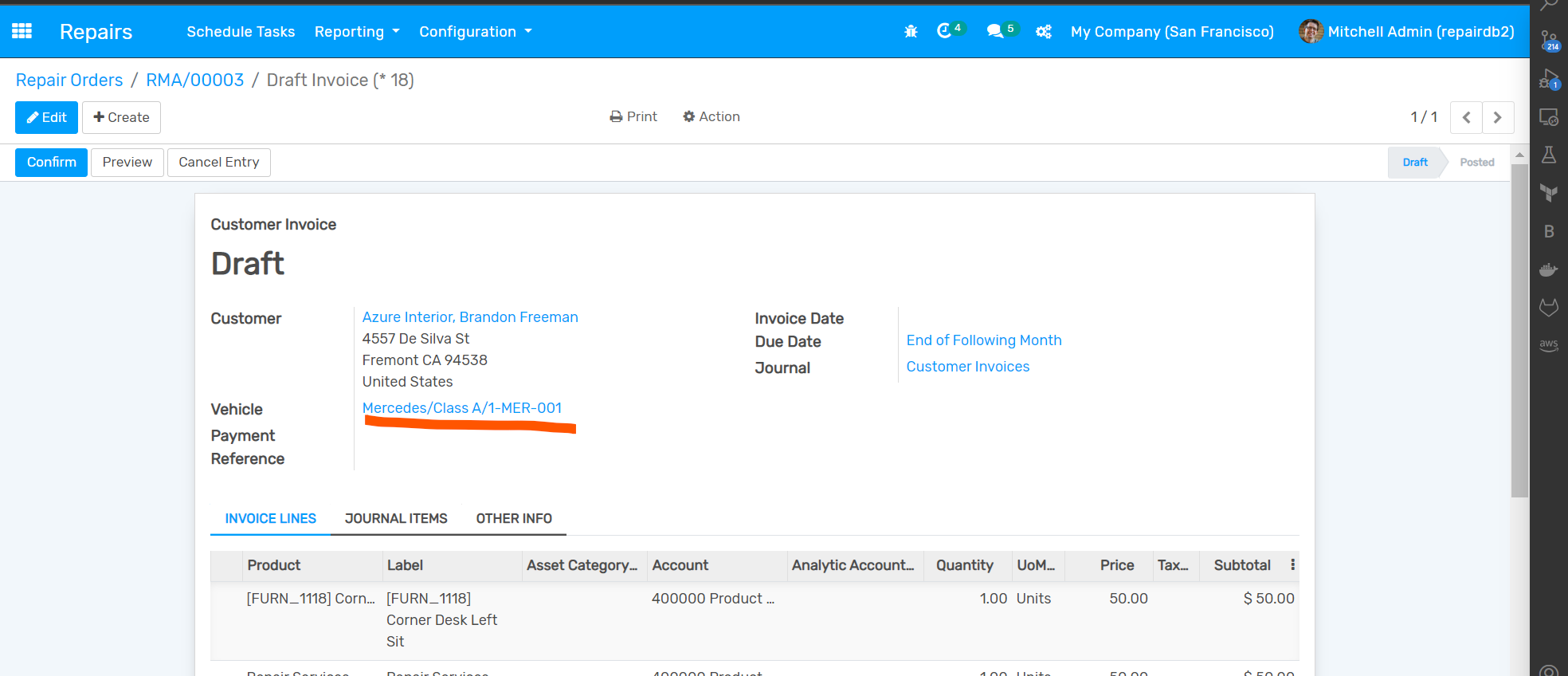
Task: Open the testing flask icon in sidebar
Action: pos(1548,155)
